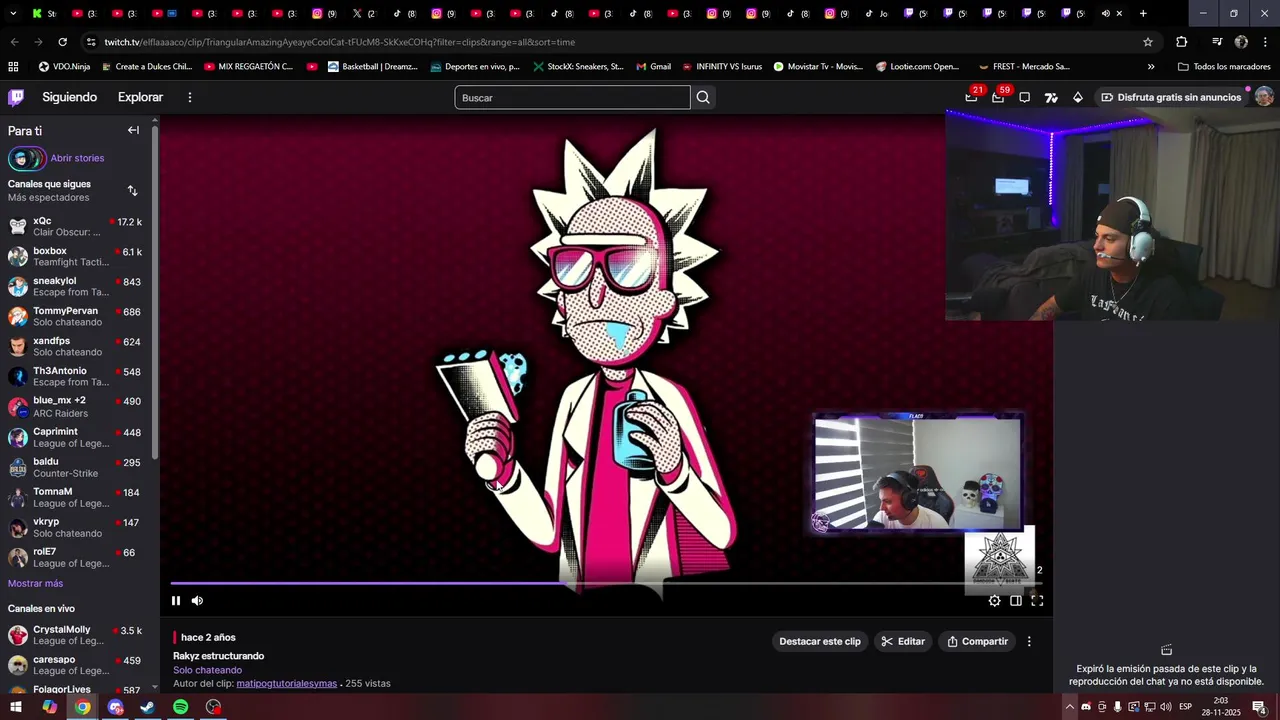The height and width of the screenshot is (720, 1280).
Task: Open Spotify from the taskbar
Action: coord(180,707)
